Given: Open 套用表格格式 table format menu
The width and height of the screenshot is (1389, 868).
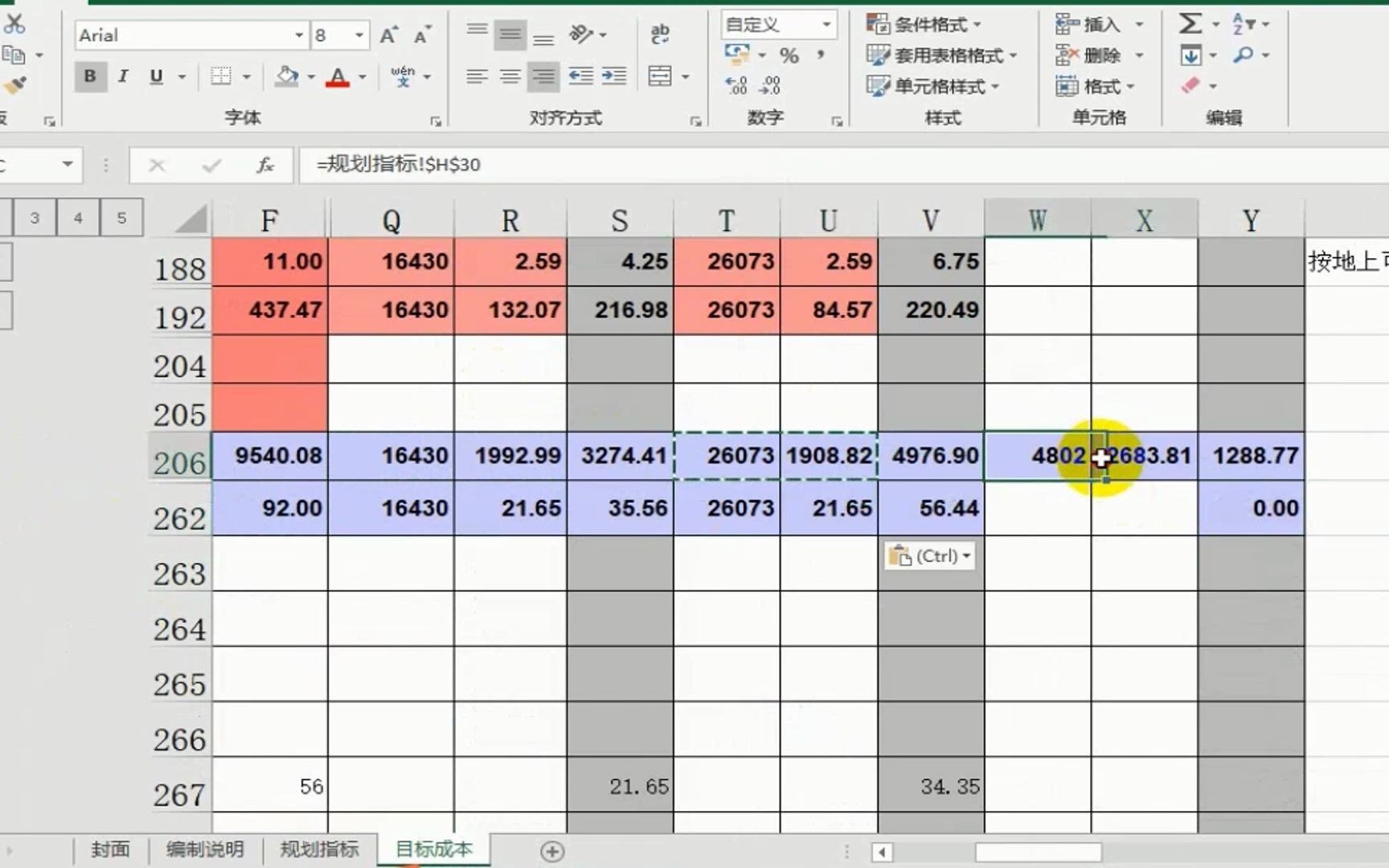Looking at the screenshot, I should 942,55.
